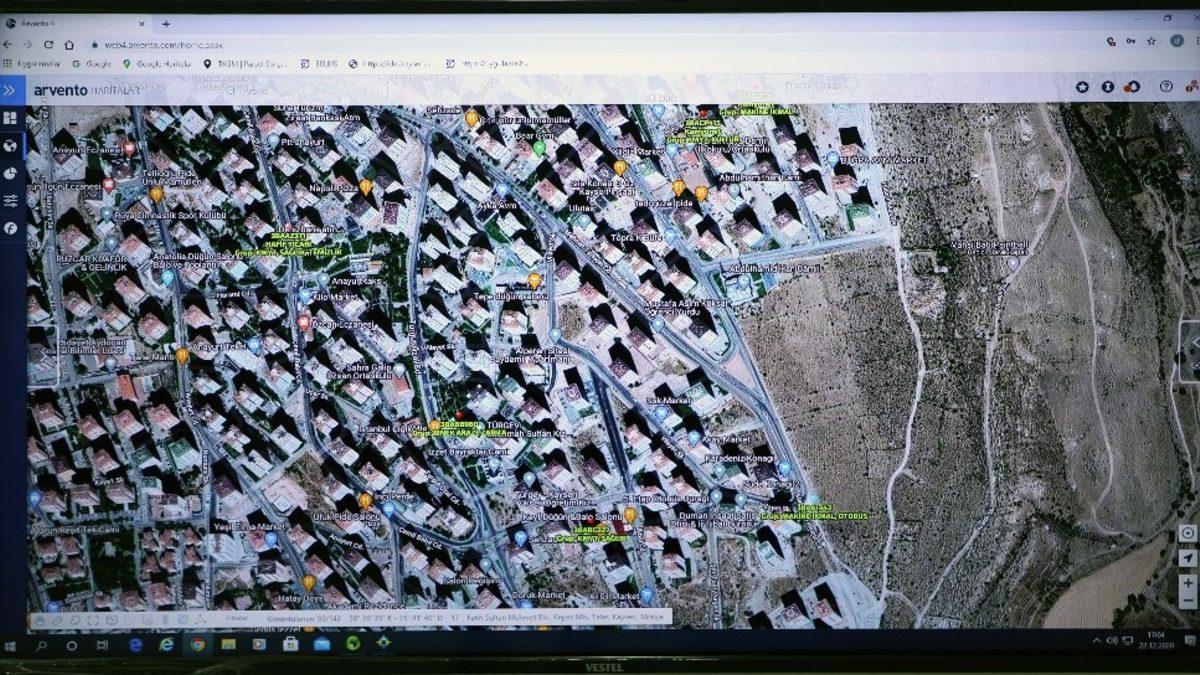Open the BELBIS bookmark

pyautogui.click(x=318, y=64)
